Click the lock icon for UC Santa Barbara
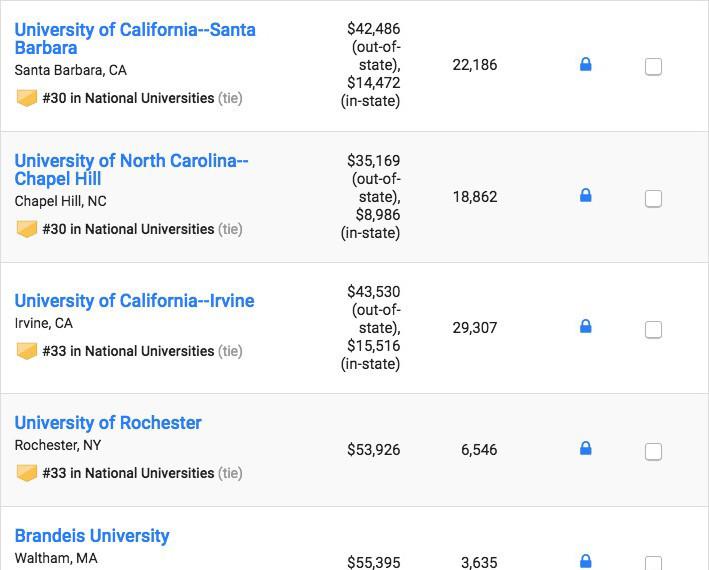 pyautogui.click(x=586, y=65)
